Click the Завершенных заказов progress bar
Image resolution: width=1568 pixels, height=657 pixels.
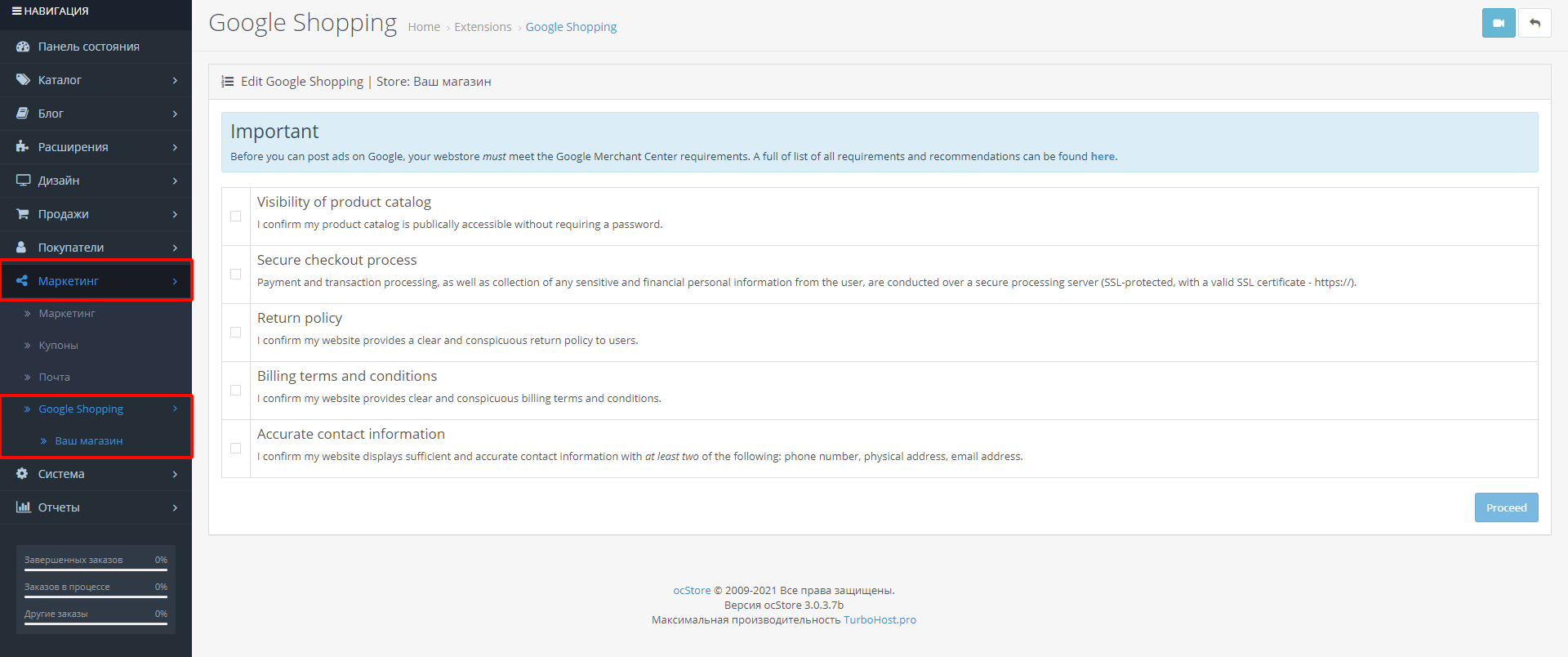96,570
